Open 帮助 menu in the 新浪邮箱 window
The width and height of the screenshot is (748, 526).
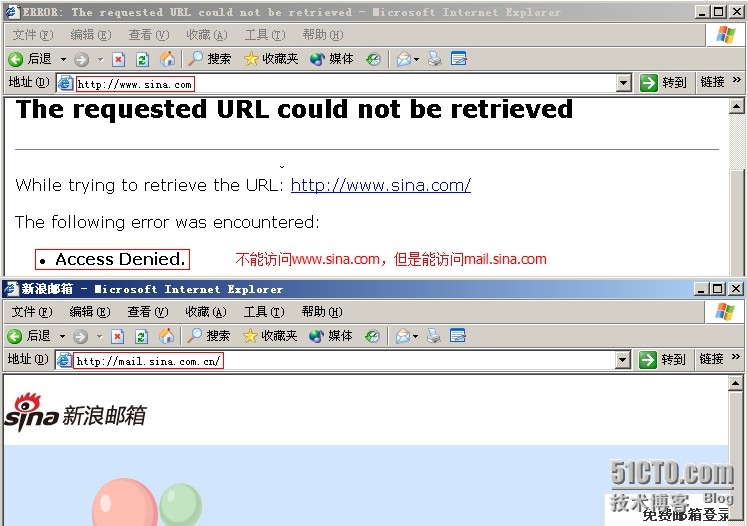coord(322,312)
